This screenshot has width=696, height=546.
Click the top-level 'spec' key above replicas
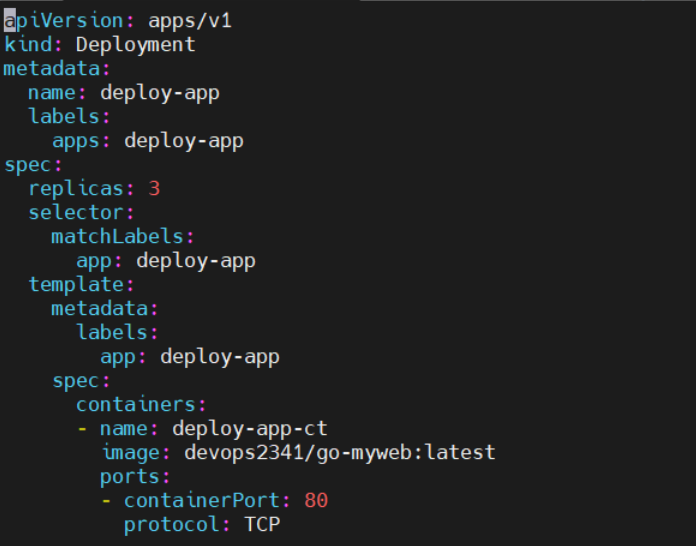tap(28, 166)
